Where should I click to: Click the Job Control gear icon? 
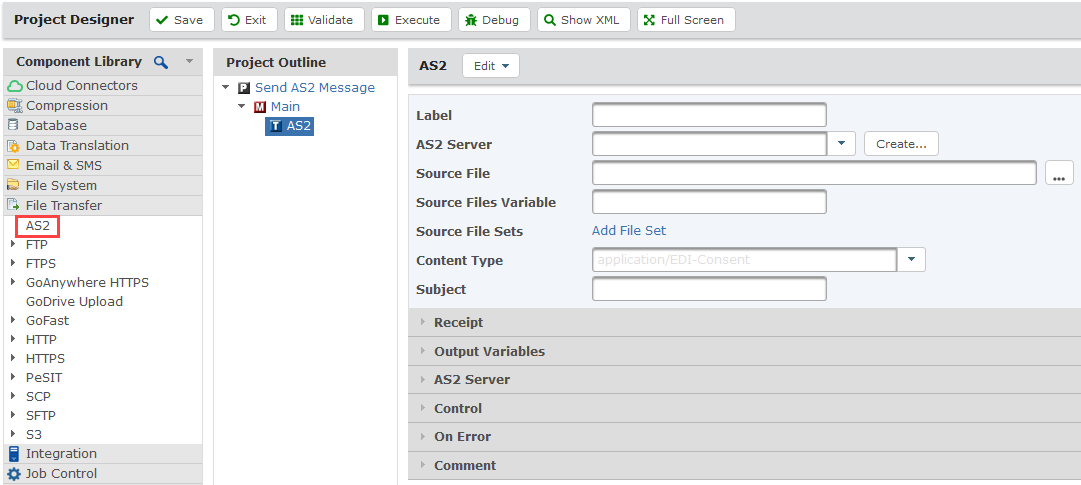[x=13, y=474]
